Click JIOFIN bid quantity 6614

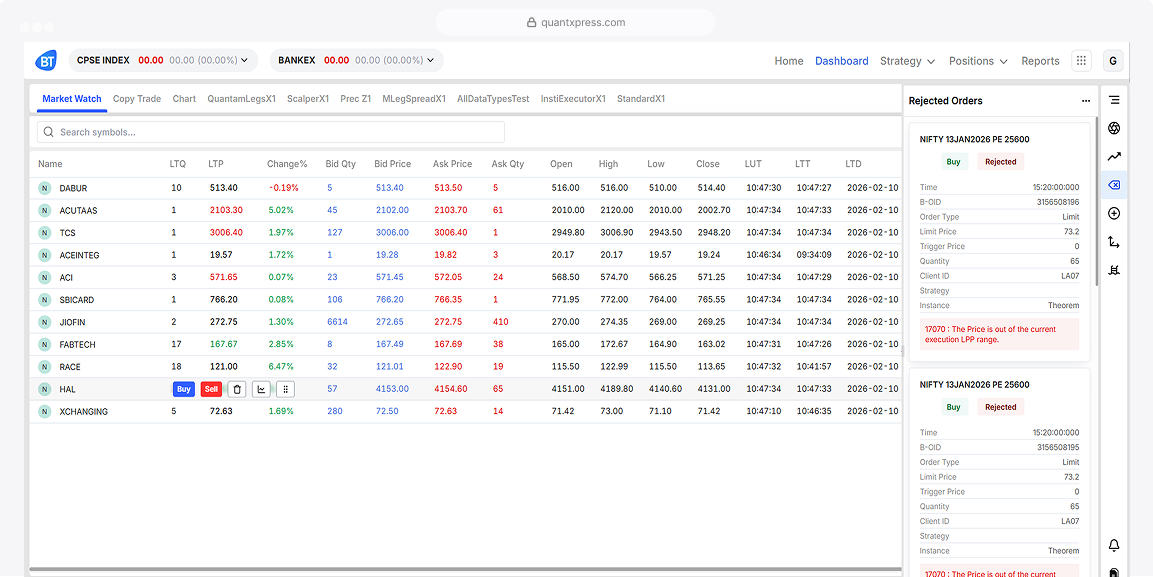337,322
